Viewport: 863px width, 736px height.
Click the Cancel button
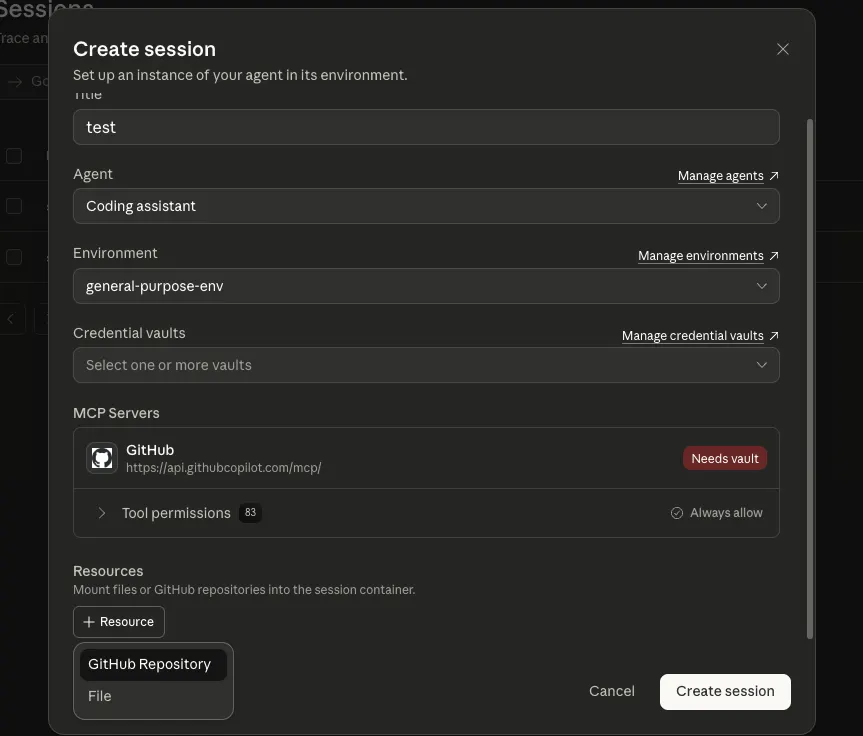click(611, 691)
